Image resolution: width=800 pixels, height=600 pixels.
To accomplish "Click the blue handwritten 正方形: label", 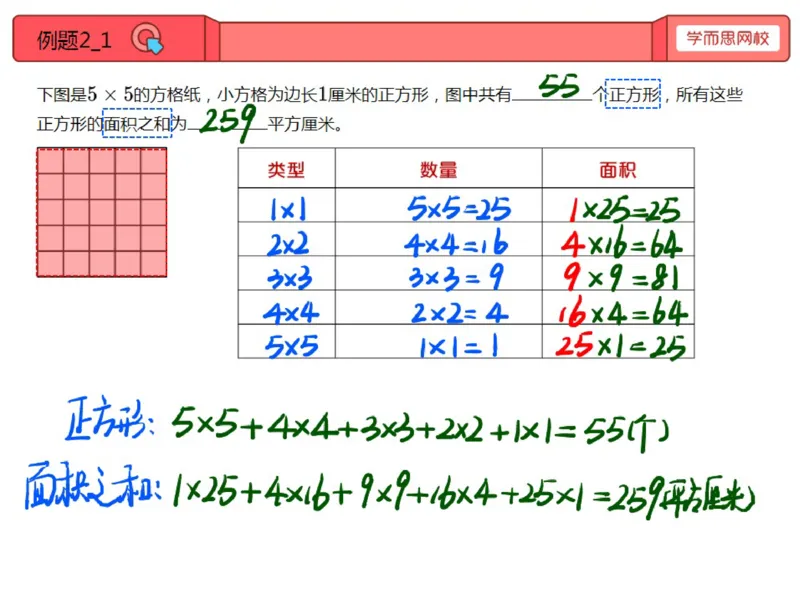I will [109, 418].
